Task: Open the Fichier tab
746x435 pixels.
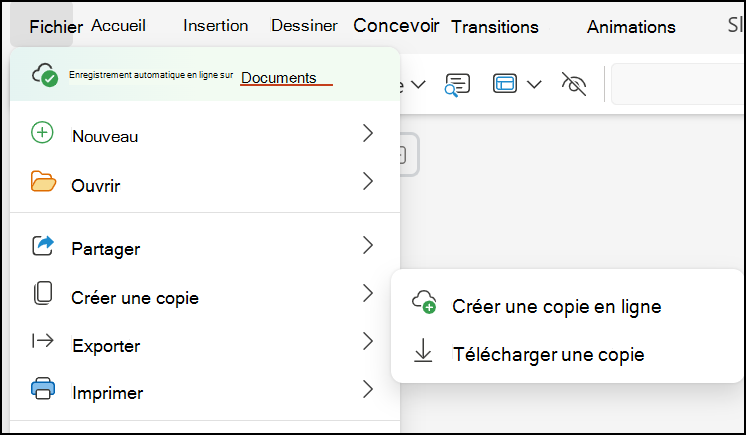Action: point(56,27)
